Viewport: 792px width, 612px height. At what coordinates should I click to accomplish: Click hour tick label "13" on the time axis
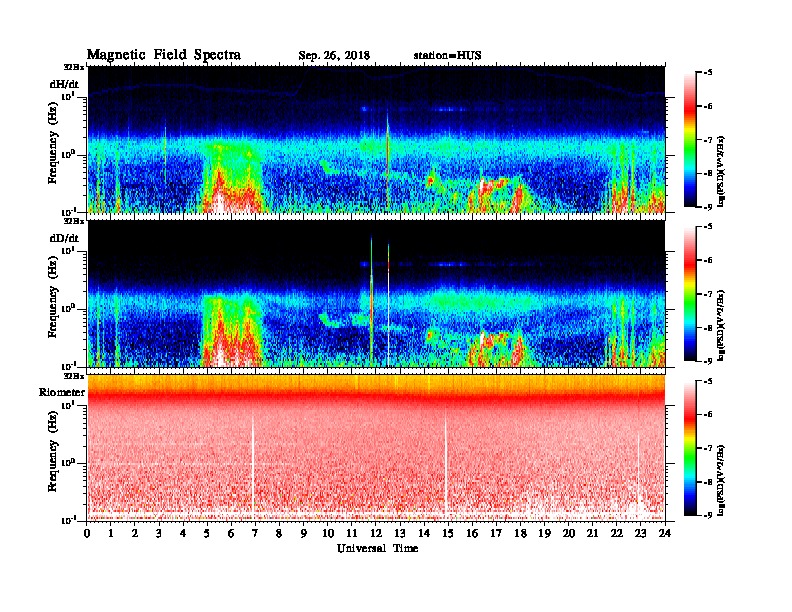(400, 533)
